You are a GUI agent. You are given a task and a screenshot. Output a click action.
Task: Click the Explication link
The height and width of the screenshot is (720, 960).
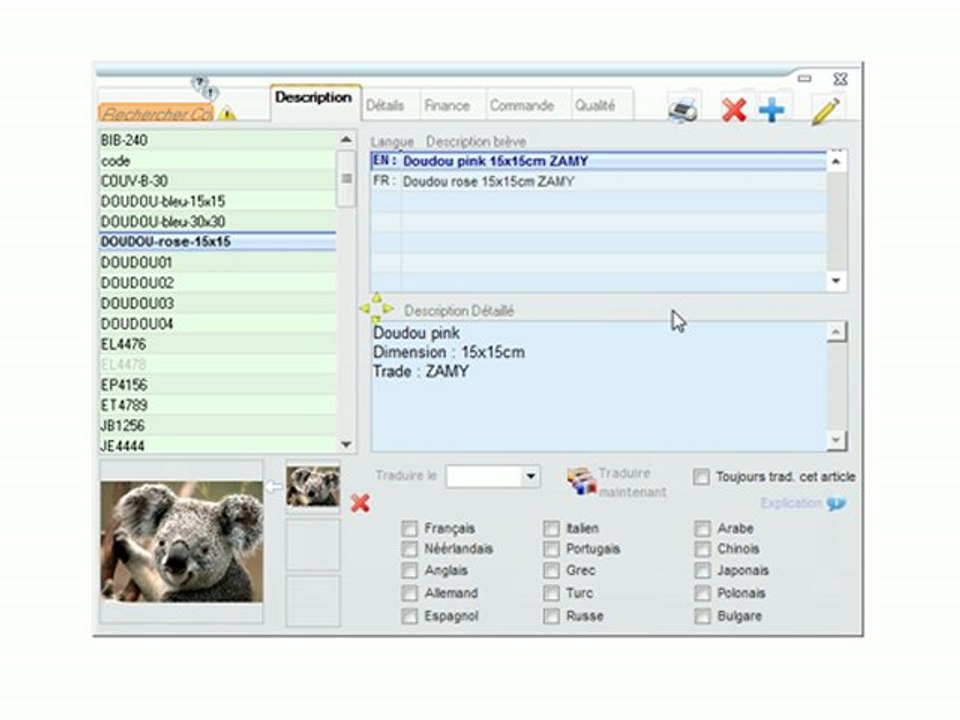(x=791, y=503)
